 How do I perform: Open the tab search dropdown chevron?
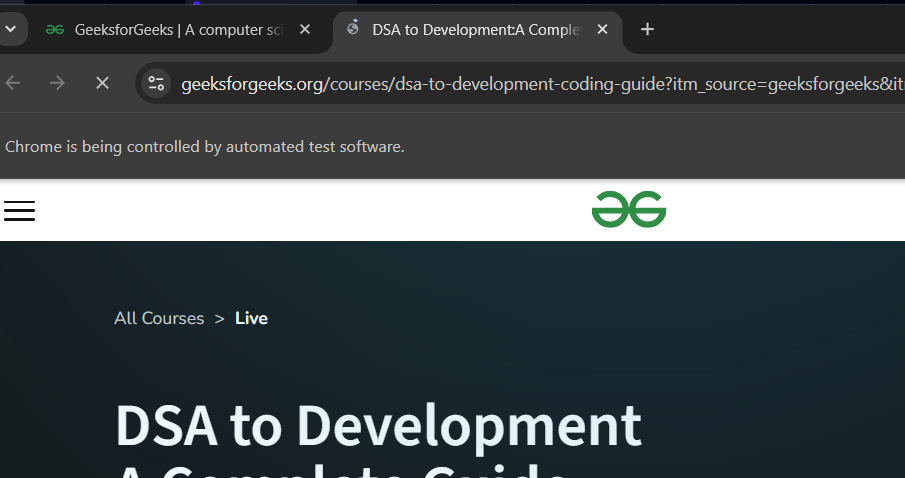pos(10,29)
